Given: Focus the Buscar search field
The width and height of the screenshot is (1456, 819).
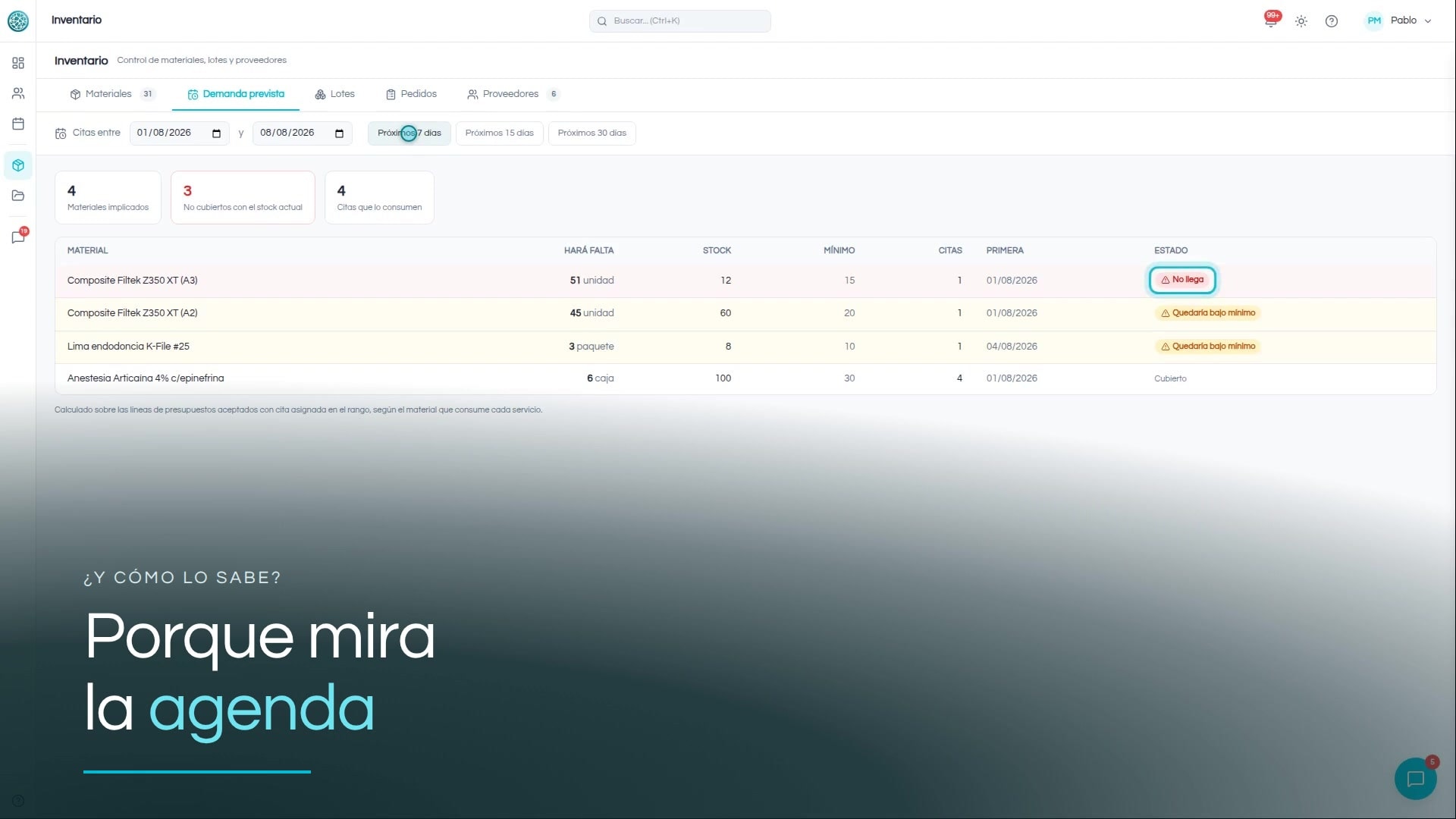Looking at the screenshot, I should (680, 21).
